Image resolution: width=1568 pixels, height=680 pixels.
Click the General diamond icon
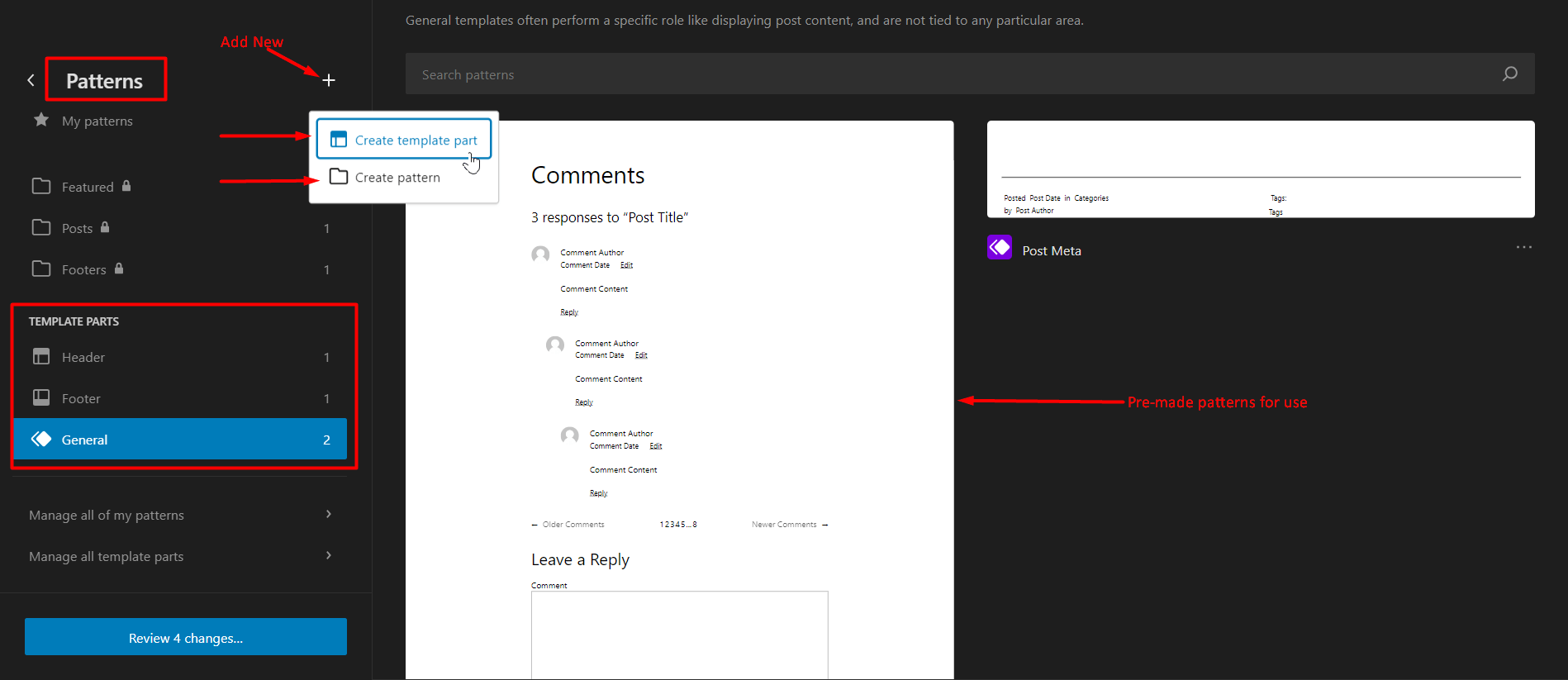[41, 439]
